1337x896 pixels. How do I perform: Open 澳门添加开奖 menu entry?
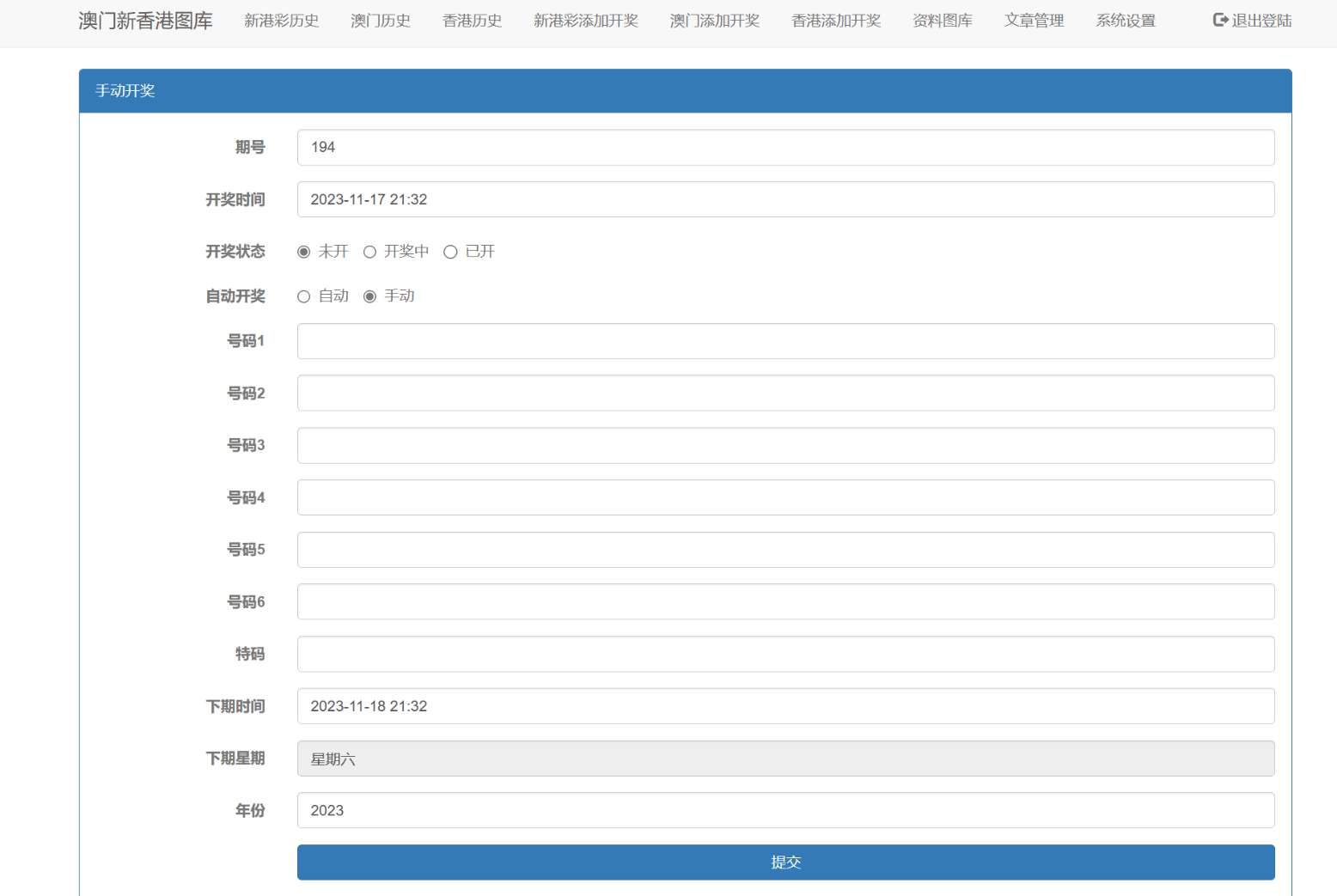(x=714, y=21)
